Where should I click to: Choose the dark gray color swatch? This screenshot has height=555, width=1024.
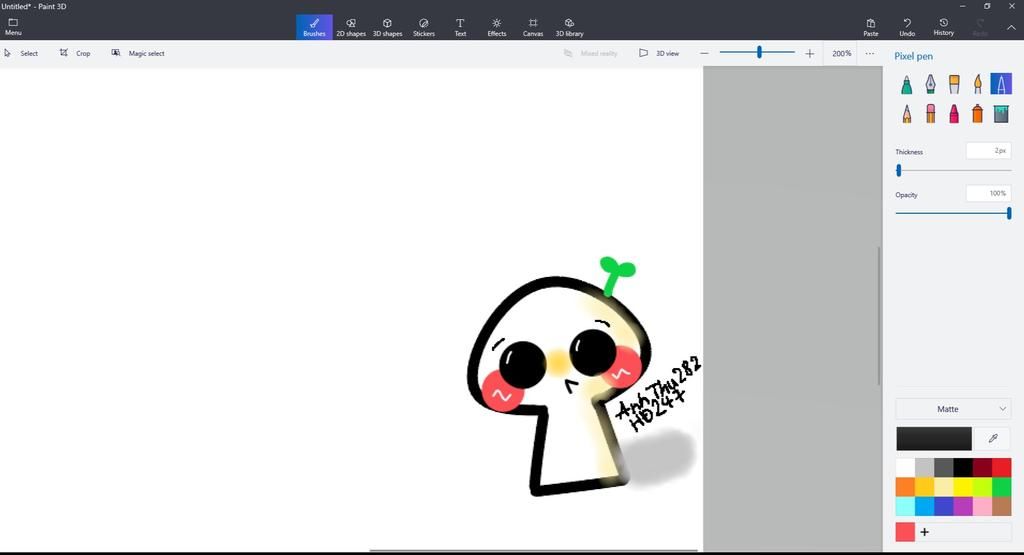coord(944,468)
